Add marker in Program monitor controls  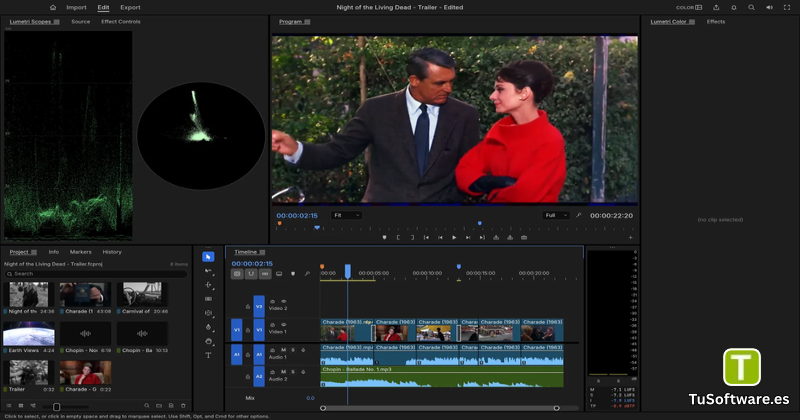click(x=384, y=237)
